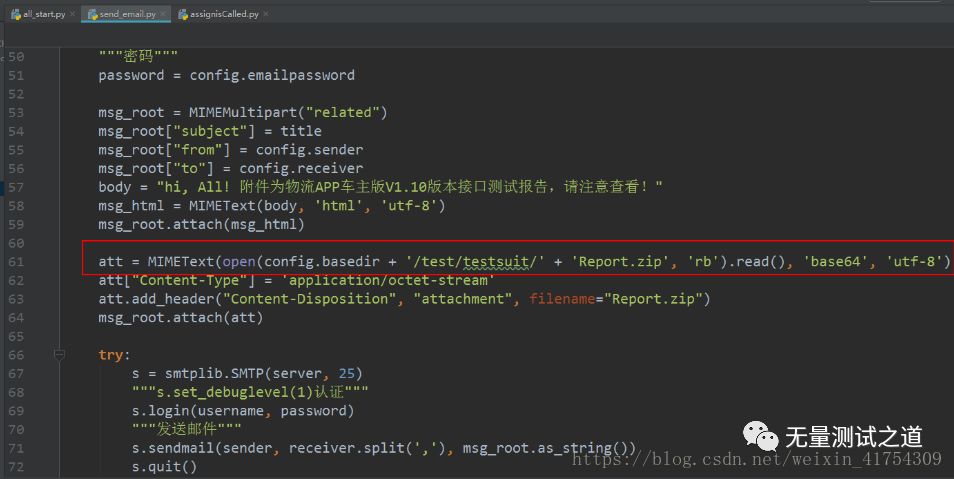Screen dimensions: 954x479
Task: Click gutter line number 57
Action: tap(16, 187)
